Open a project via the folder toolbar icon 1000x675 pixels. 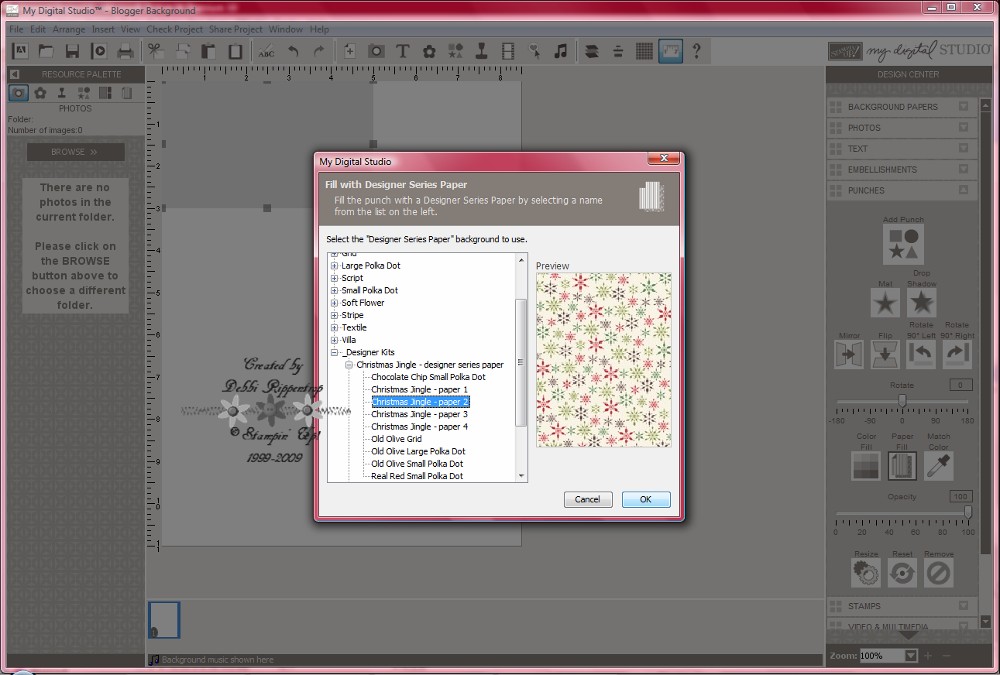click(x=46, y=52)
